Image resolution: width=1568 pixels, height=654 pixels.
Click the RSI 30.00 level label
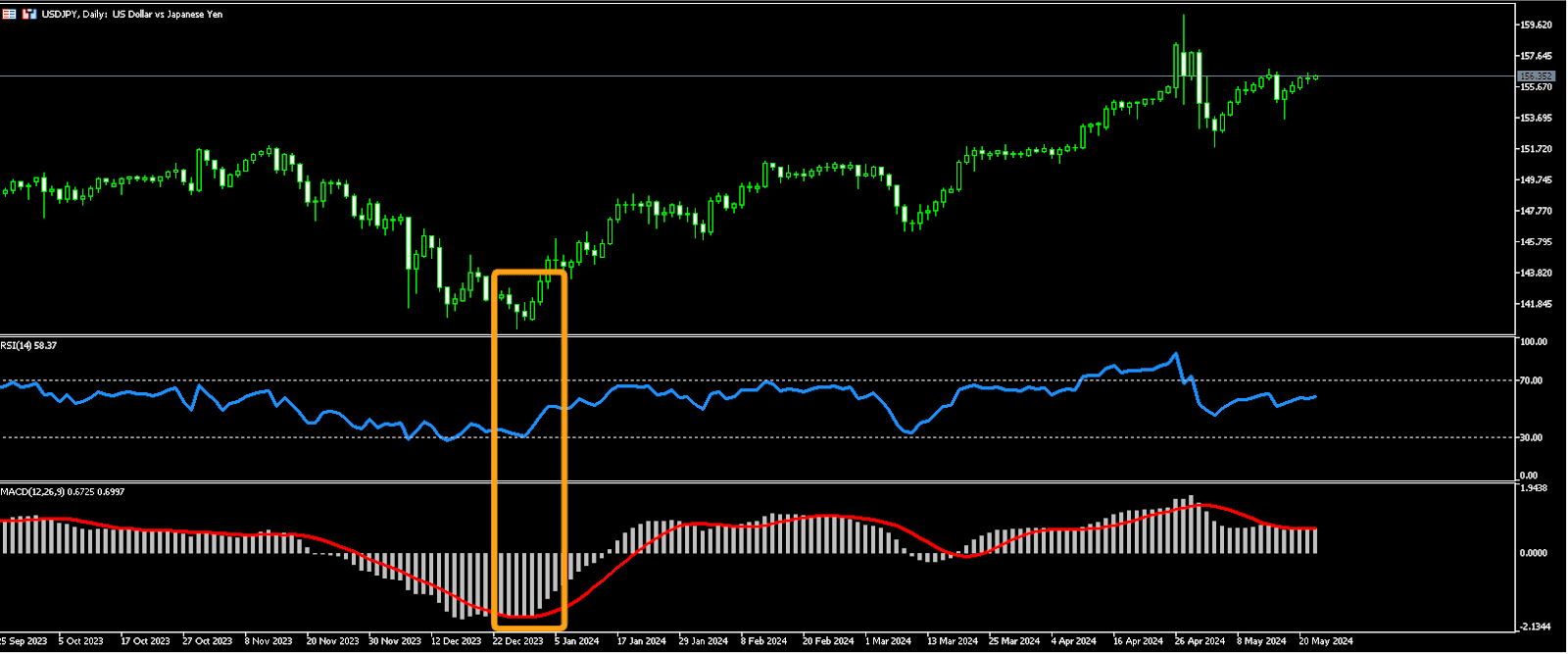tap(1531, 437)
